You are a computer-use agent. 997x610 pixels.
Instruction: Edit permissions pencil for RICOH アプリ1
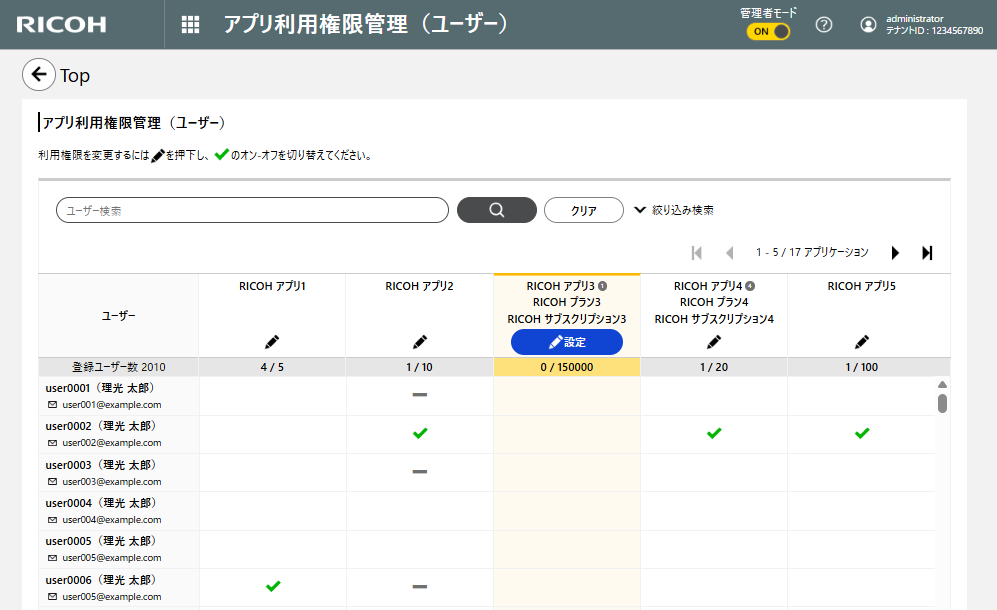point(272,342)
